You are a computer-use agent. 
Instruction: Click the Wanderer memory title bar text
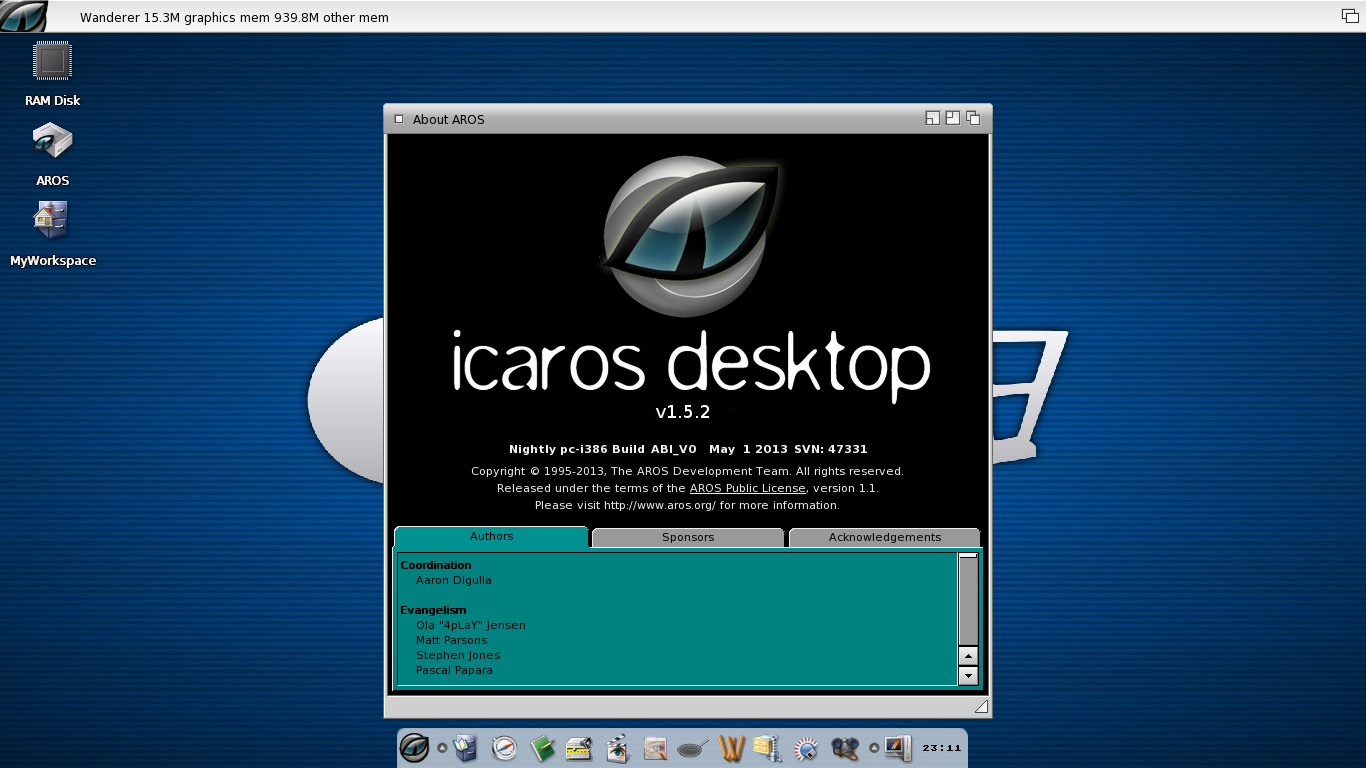[x=234, y=17]
